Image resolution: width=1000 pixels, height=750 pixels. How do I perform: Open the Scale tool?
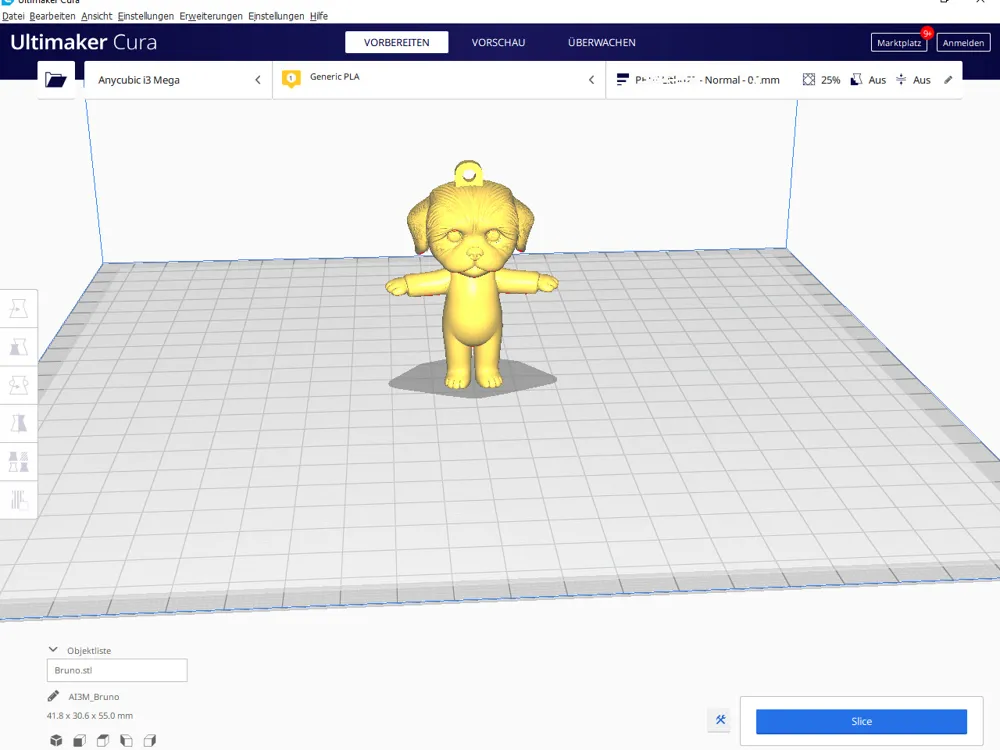18,346
